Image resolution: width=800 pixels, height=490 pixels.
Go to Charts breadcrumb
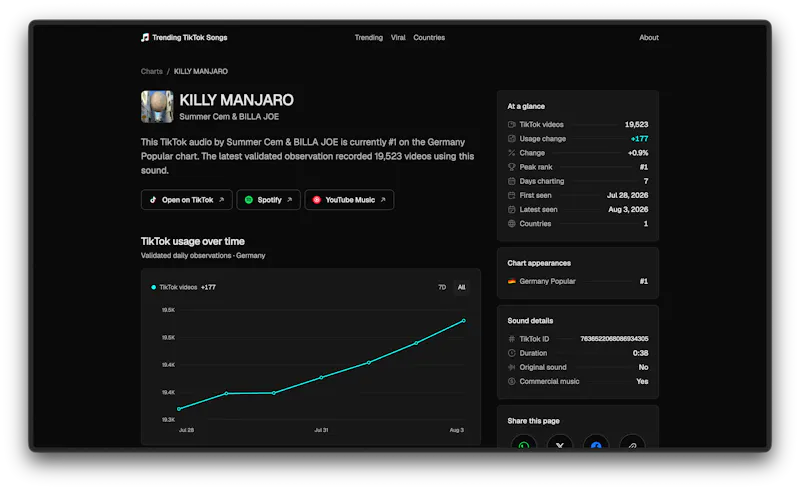point(152,71)
